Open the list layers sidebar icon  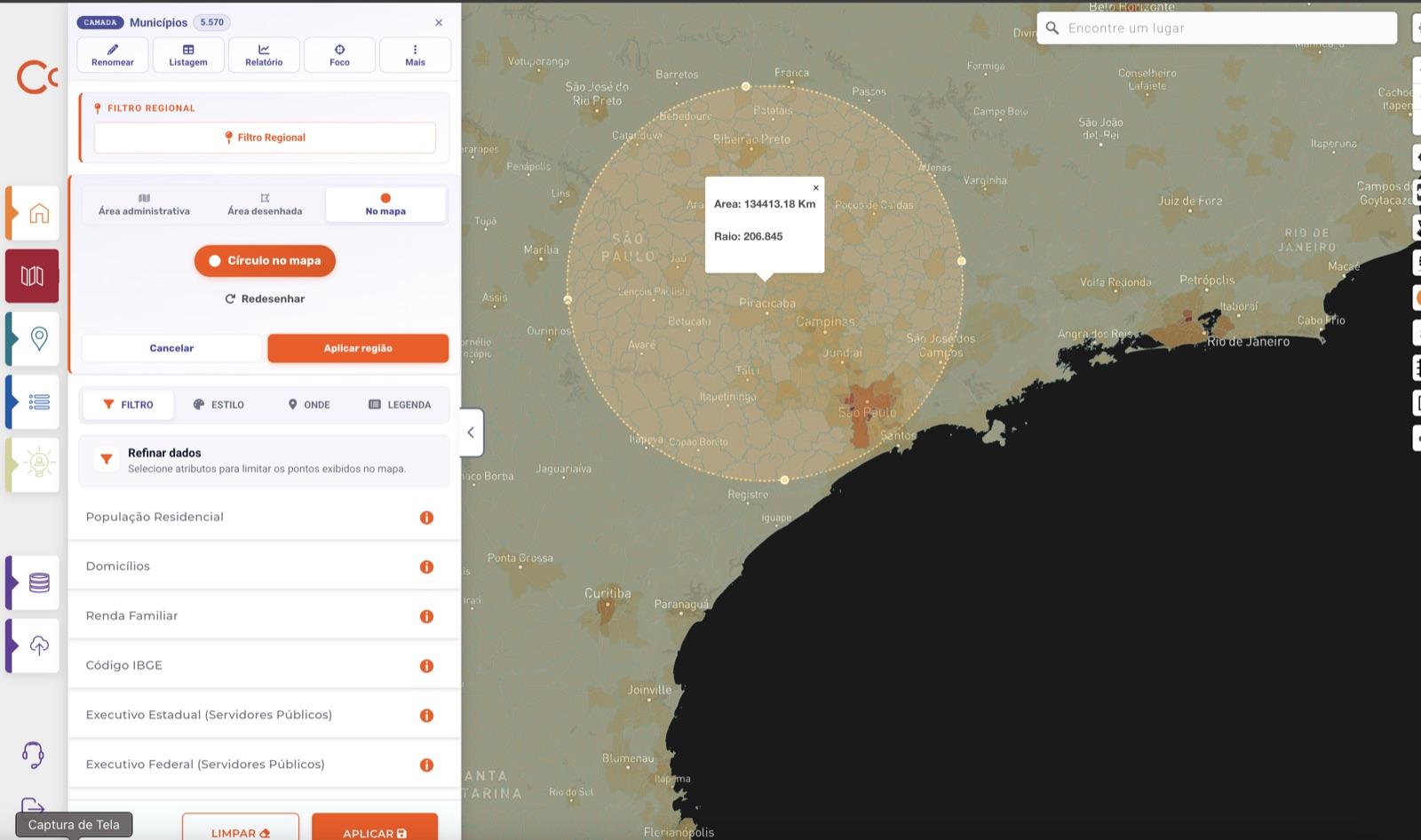pos(38,402)
